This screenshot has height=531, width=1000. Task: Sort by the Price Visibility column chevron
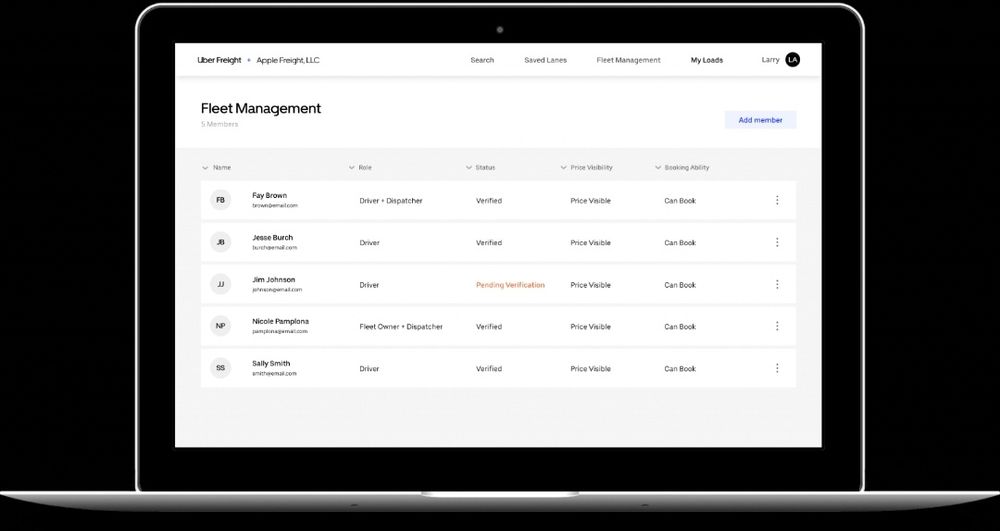563,168
